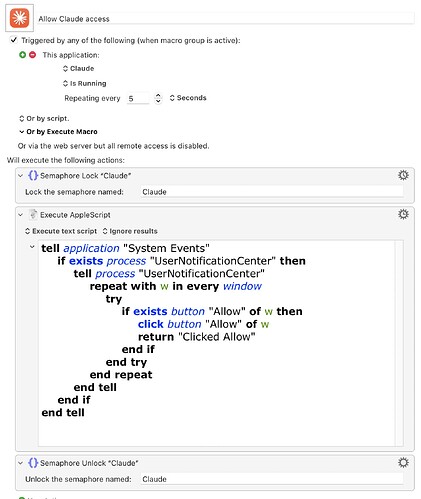421x499 pixels.
Task: Open the 'Ignore results' popup
Action: click(x=130, y=231)
